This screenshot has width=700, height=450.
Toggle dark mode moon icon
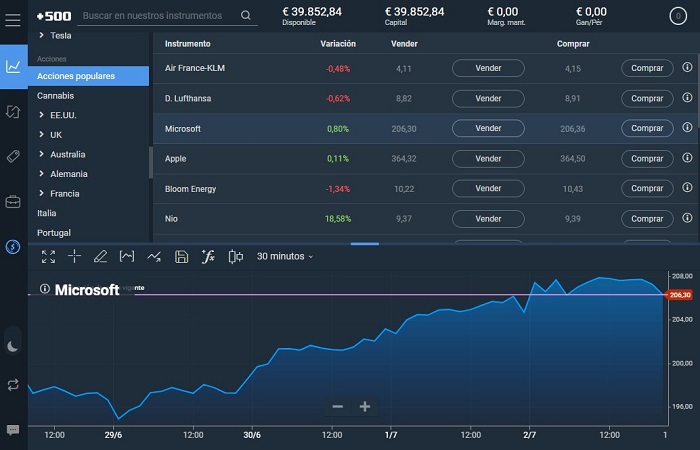[x=12, y=346]
